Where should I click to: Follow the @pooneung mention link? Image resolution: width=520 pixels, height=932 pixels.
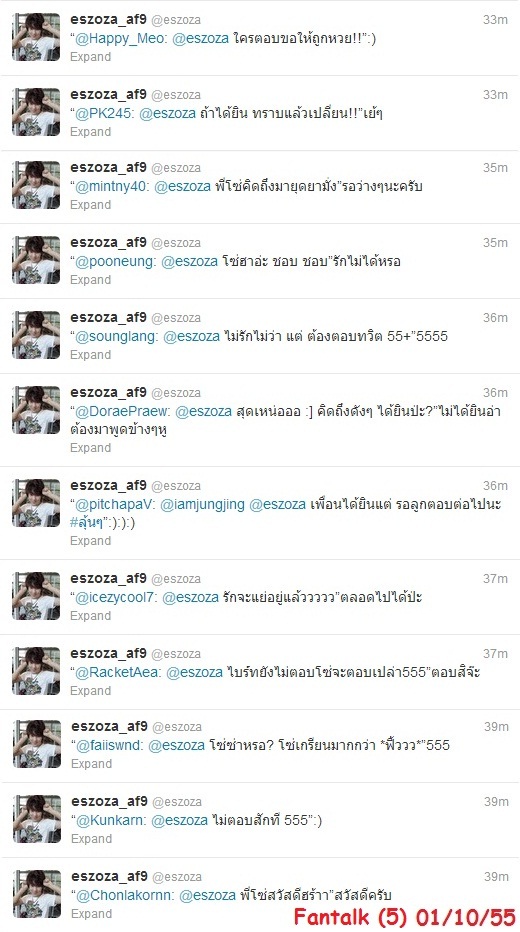[x=115, y=261]
